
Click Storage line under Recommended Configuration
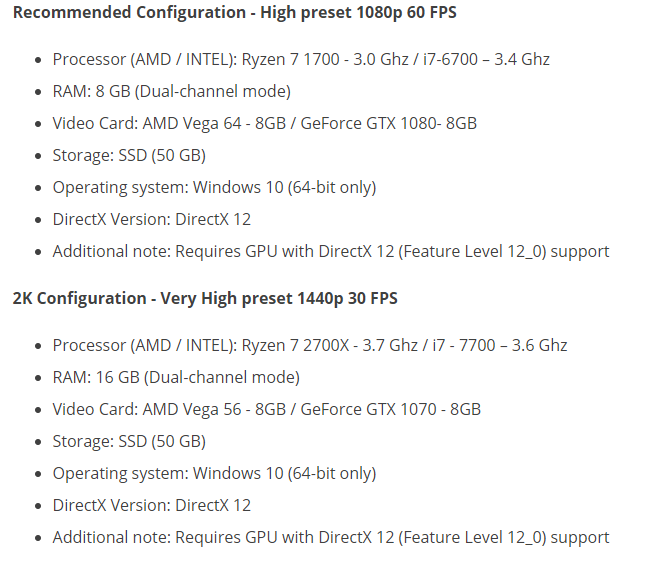coord(129,155)
